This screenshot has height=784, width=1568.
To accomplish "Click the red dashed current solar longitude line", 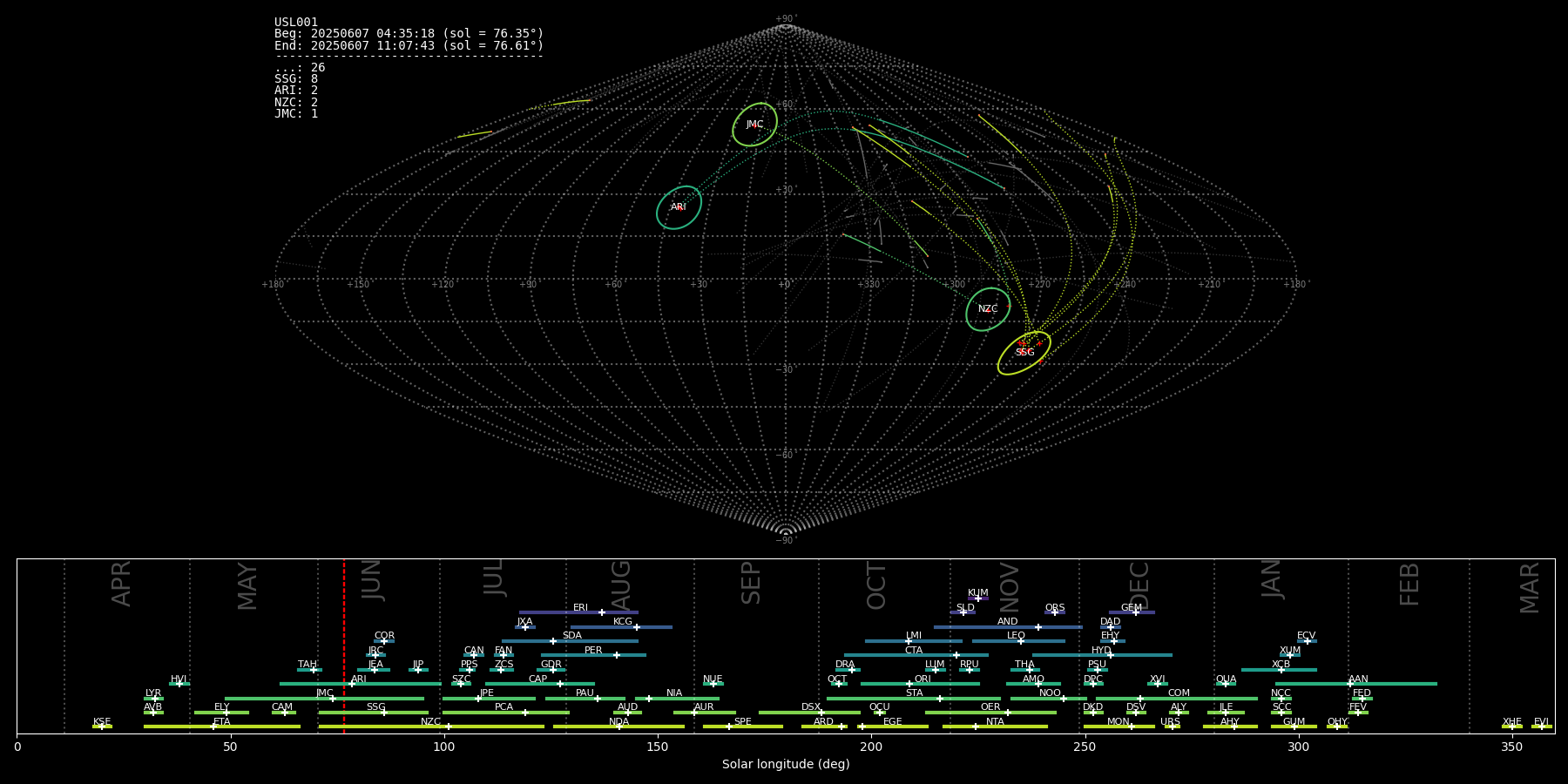I will [344, 645].
